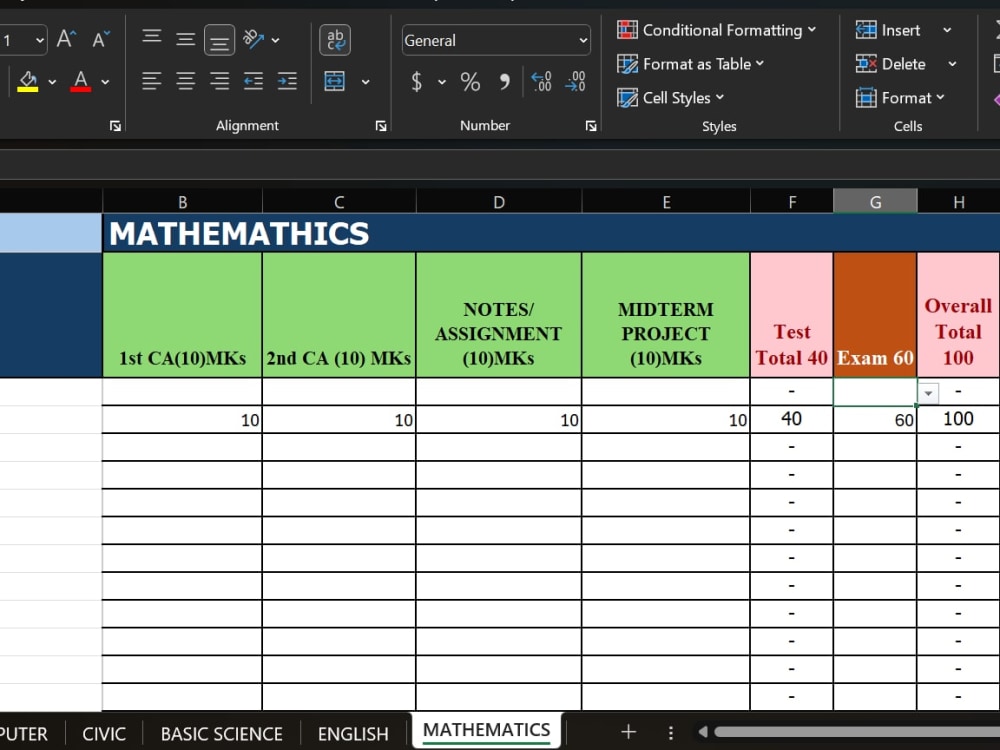The width and height of the screenshot is (1000, 750).
Task: Increase decimal places
Action: 541,82
